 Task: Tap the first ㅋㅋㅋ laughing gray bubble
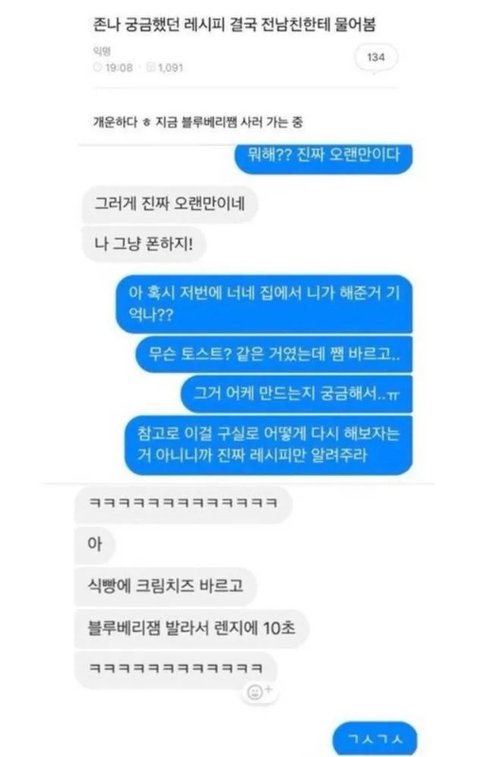(183, 505)
